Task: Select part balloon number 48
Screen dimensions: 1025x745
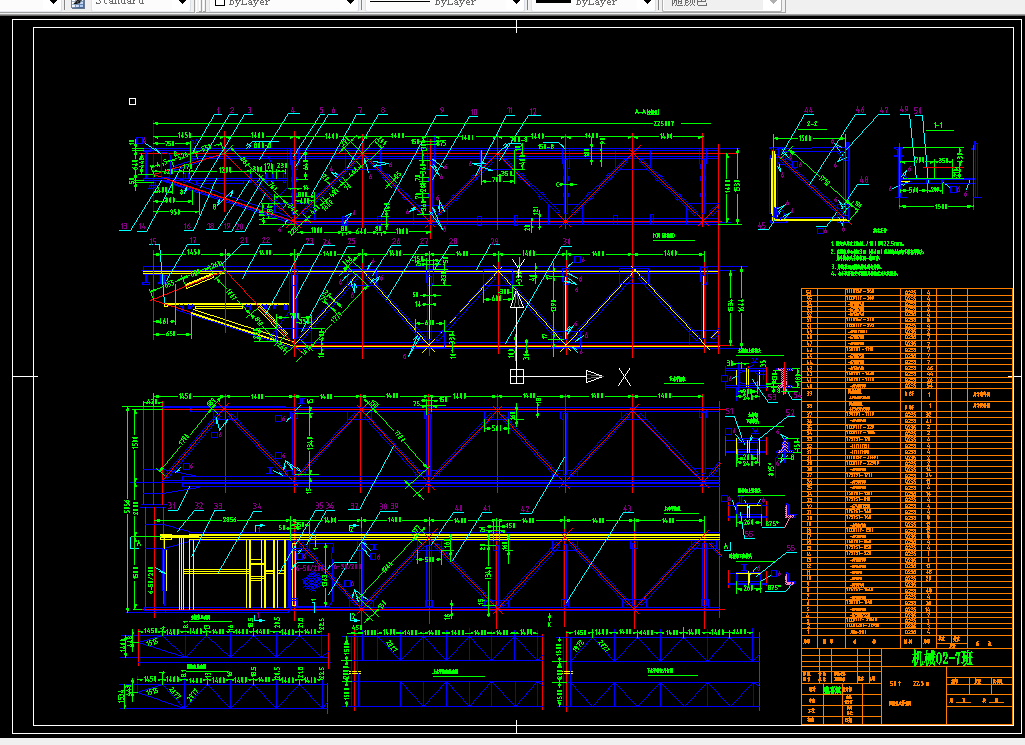Action: [864, 180]
